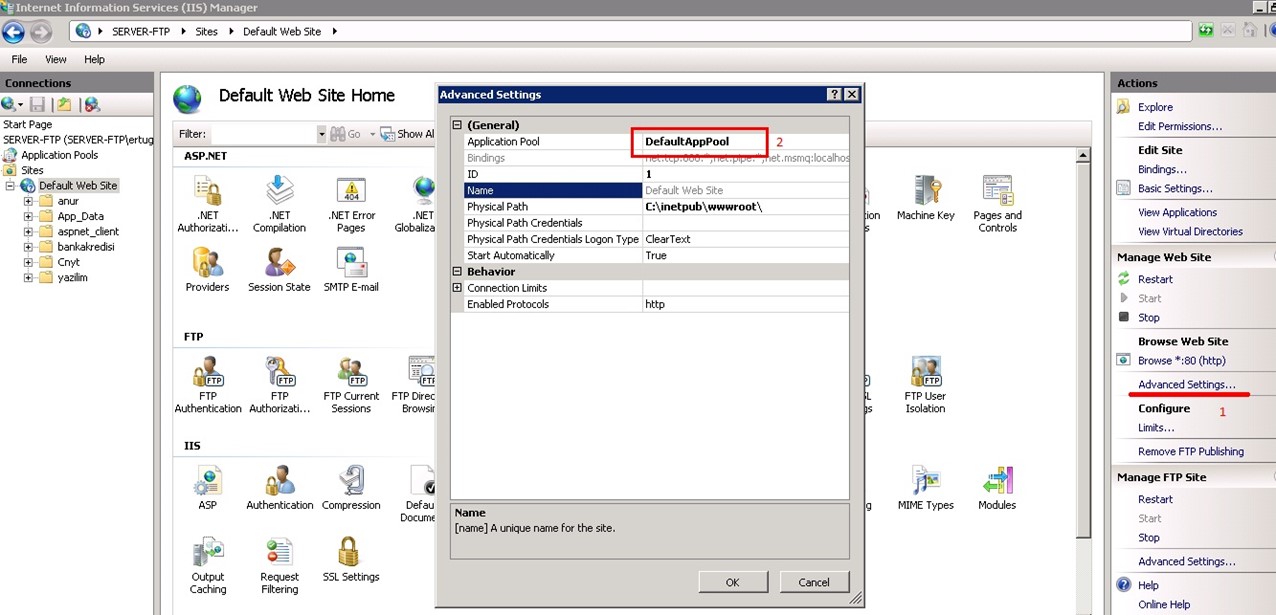1276x615 pixels.
Task: Click Browse *:80 (http) link
Action: click(1181, 360)
